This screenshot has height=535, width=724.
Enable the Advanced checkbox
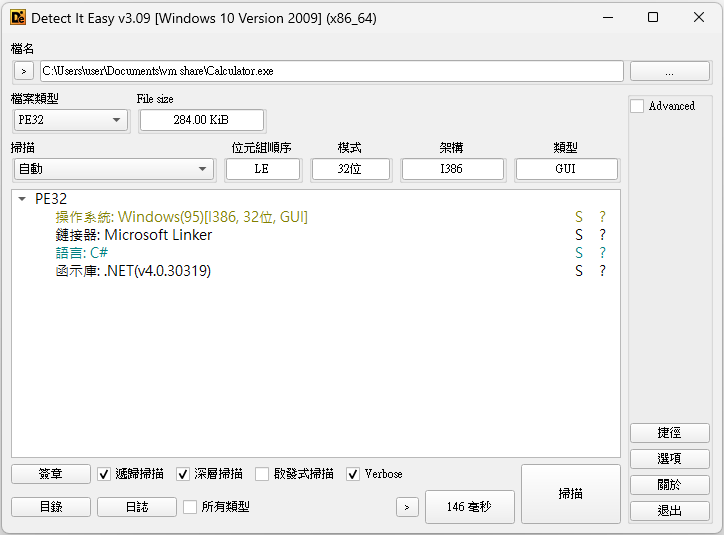tap(637, 106)
